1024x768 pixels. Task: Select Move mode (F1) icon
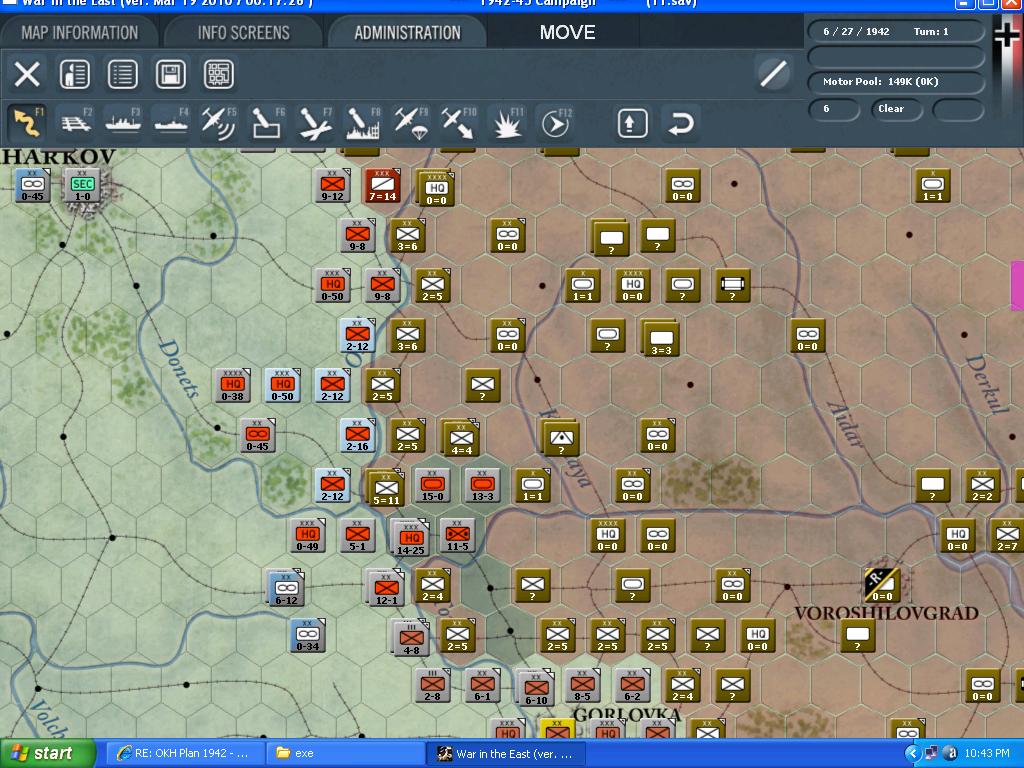(x=26, y=123)
